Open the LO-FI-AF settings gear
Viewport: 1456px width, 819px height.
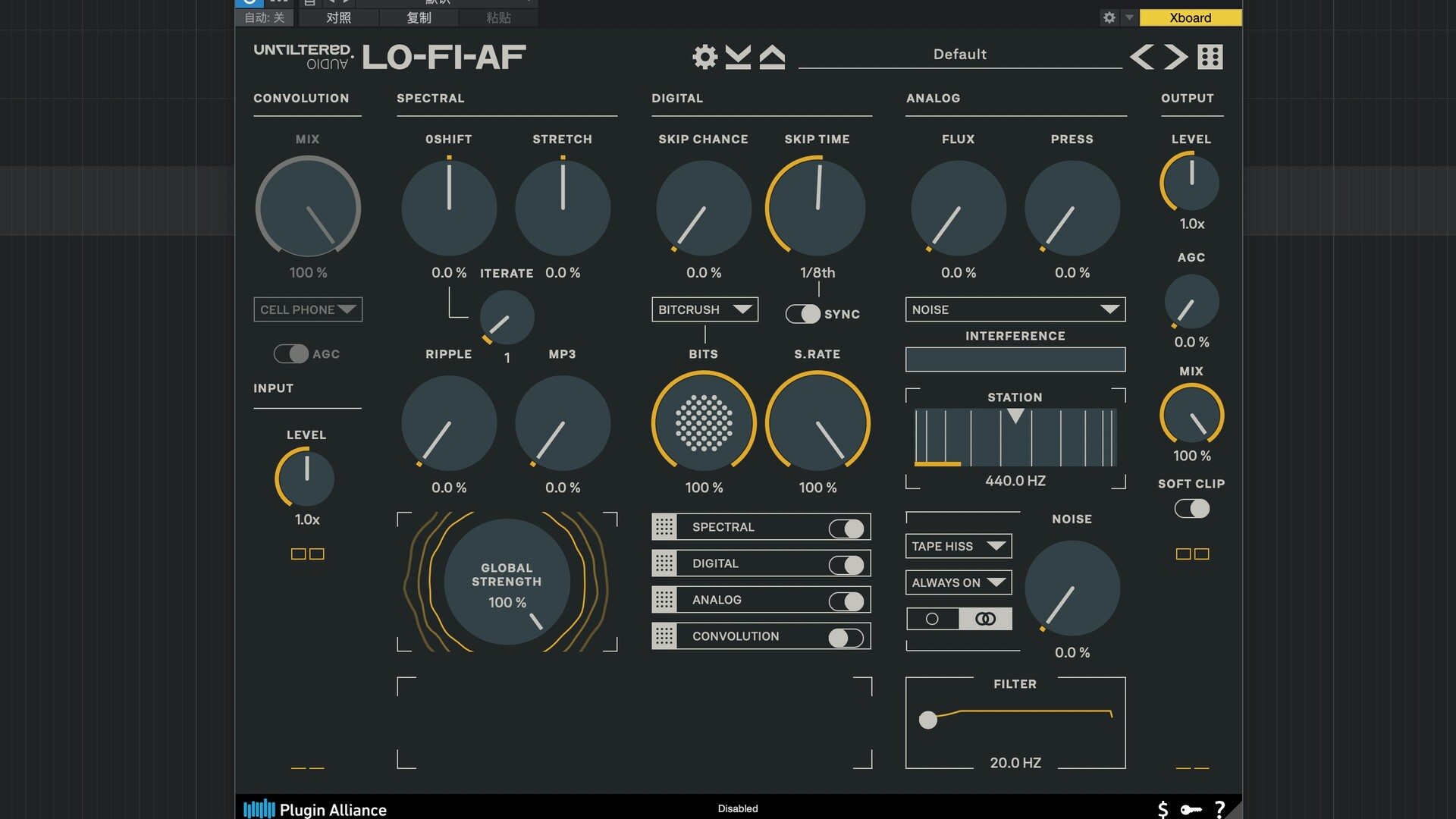pyautogui.click(x=704, y=57)
